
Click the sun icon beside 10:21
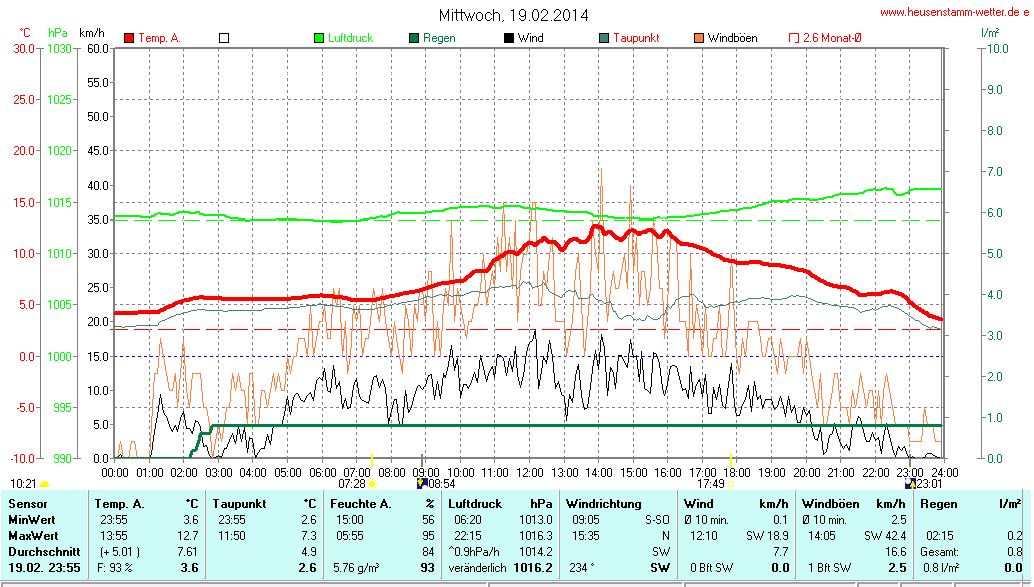pyautogui.click(x=44, y=485)
